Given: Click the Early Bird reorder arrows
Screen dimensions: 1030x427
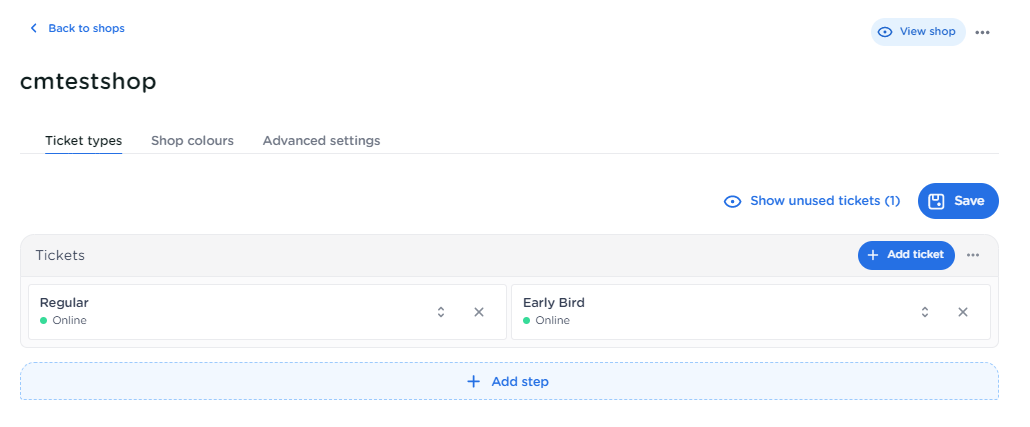Looking at the screenshot, I should (925, 312).
